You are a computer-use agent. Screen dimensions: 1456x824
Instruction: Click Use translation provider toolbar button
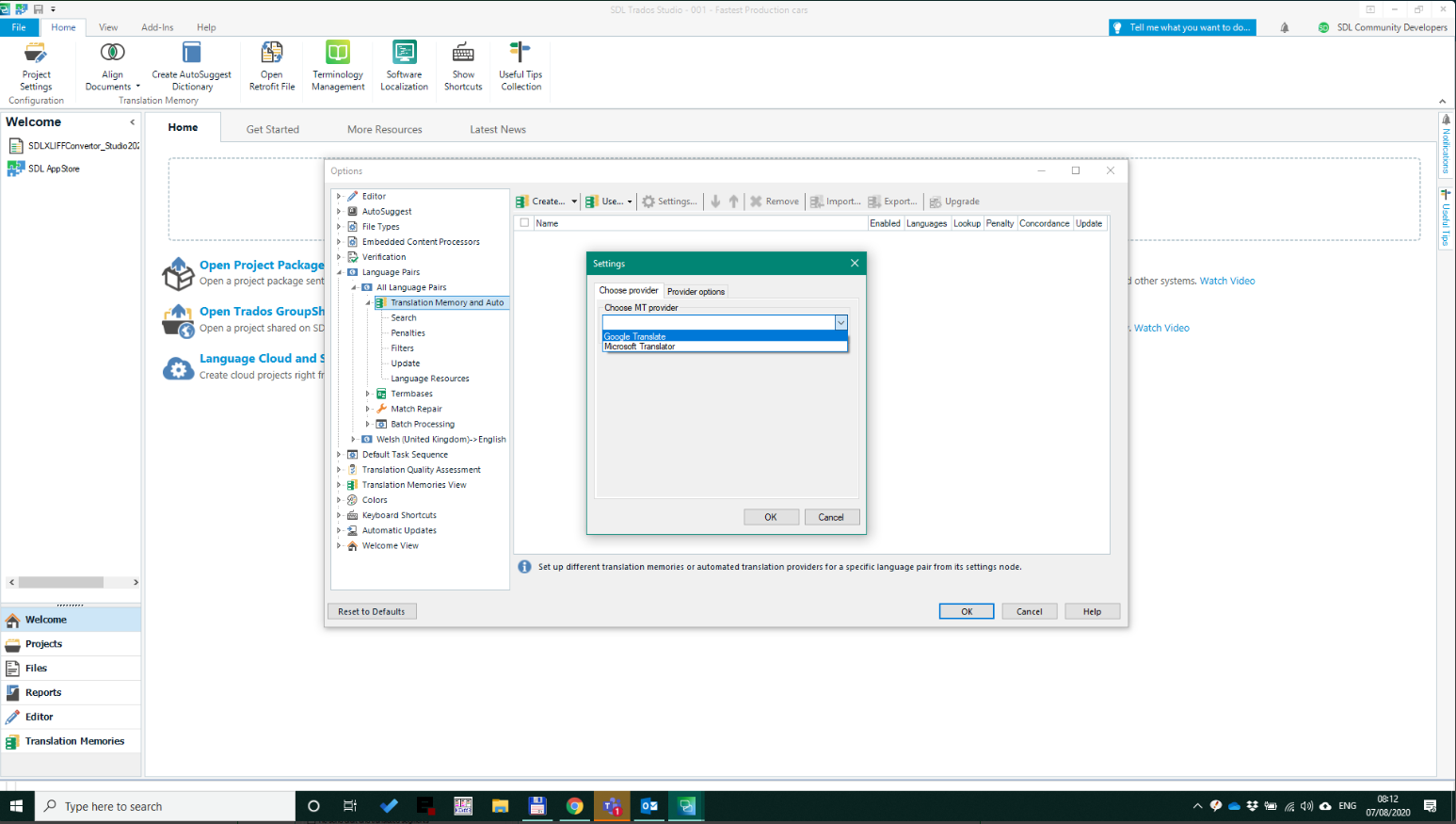point(604,202)
